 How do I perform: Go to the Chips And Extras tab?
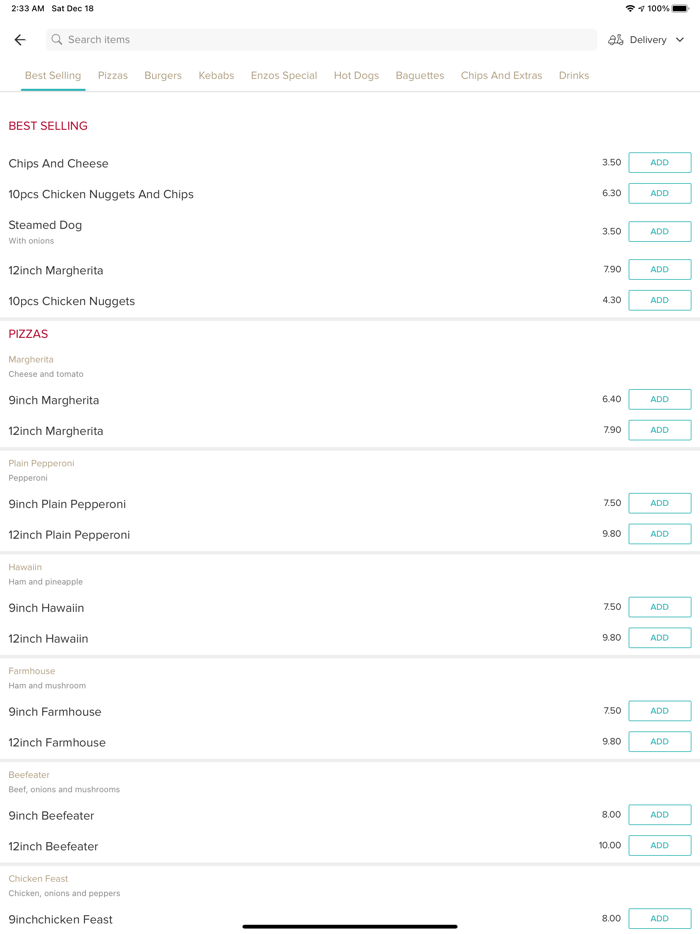coord(501,75)
